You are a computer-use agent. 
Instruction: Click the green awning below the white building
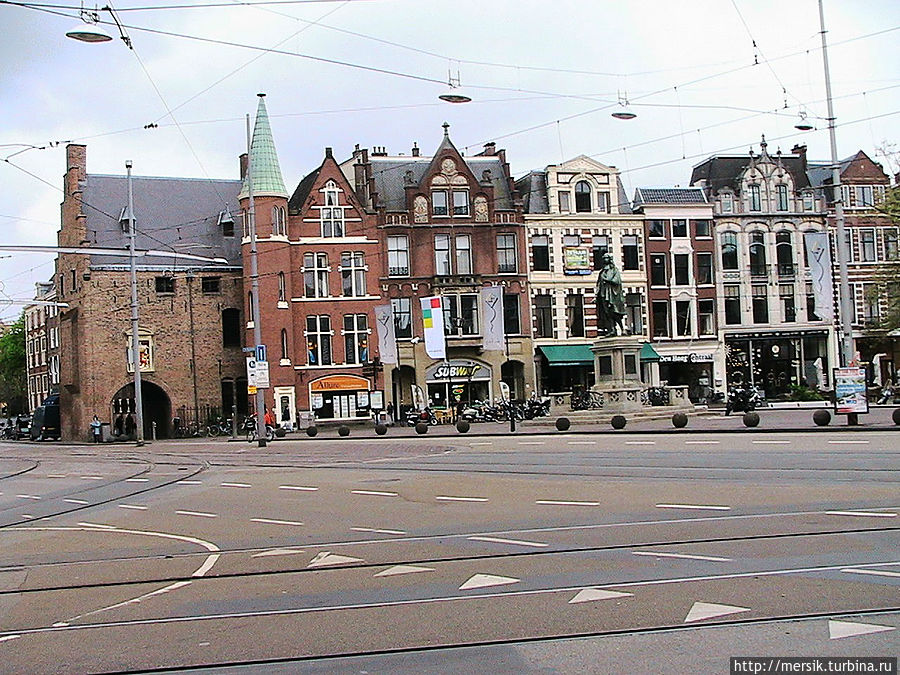(567, 354)
